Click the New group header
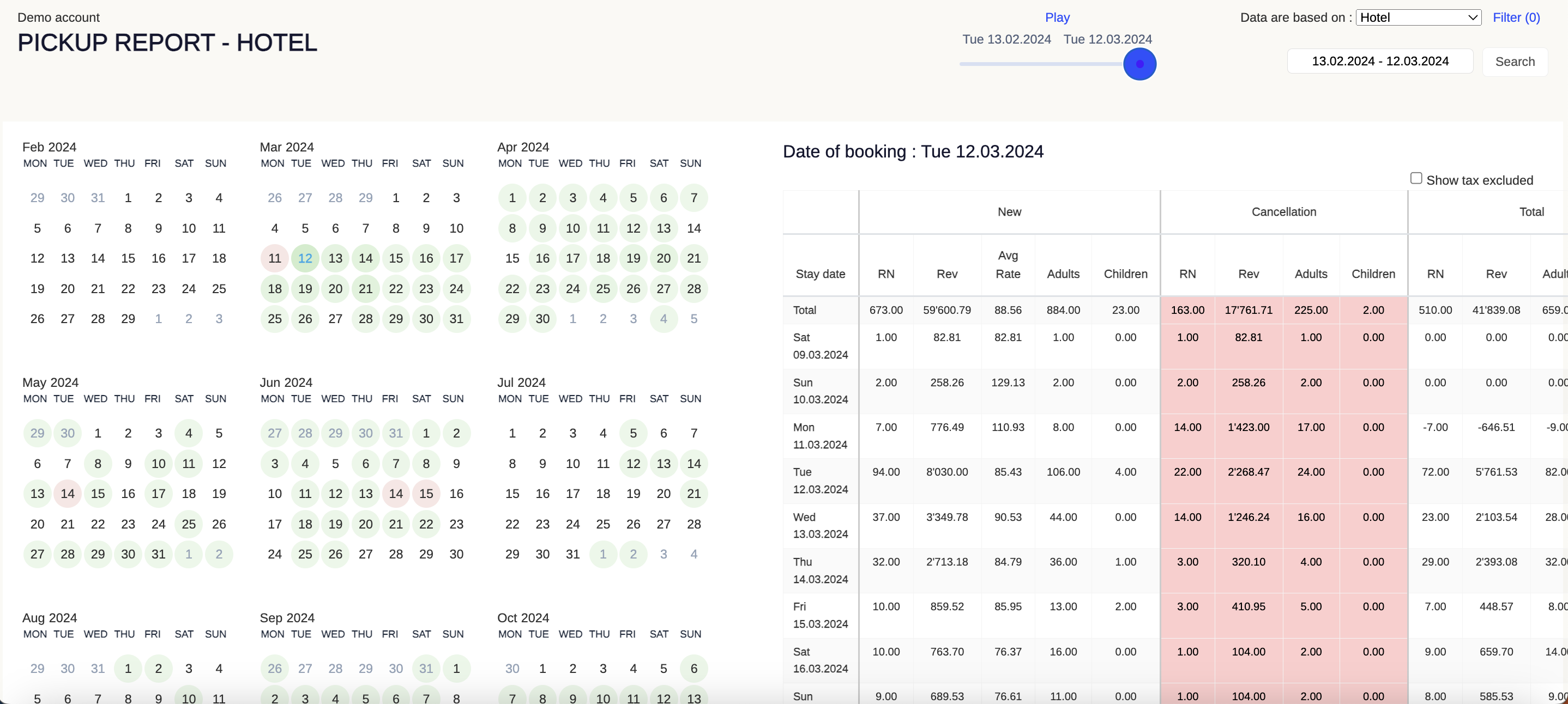 [1009, 212]
